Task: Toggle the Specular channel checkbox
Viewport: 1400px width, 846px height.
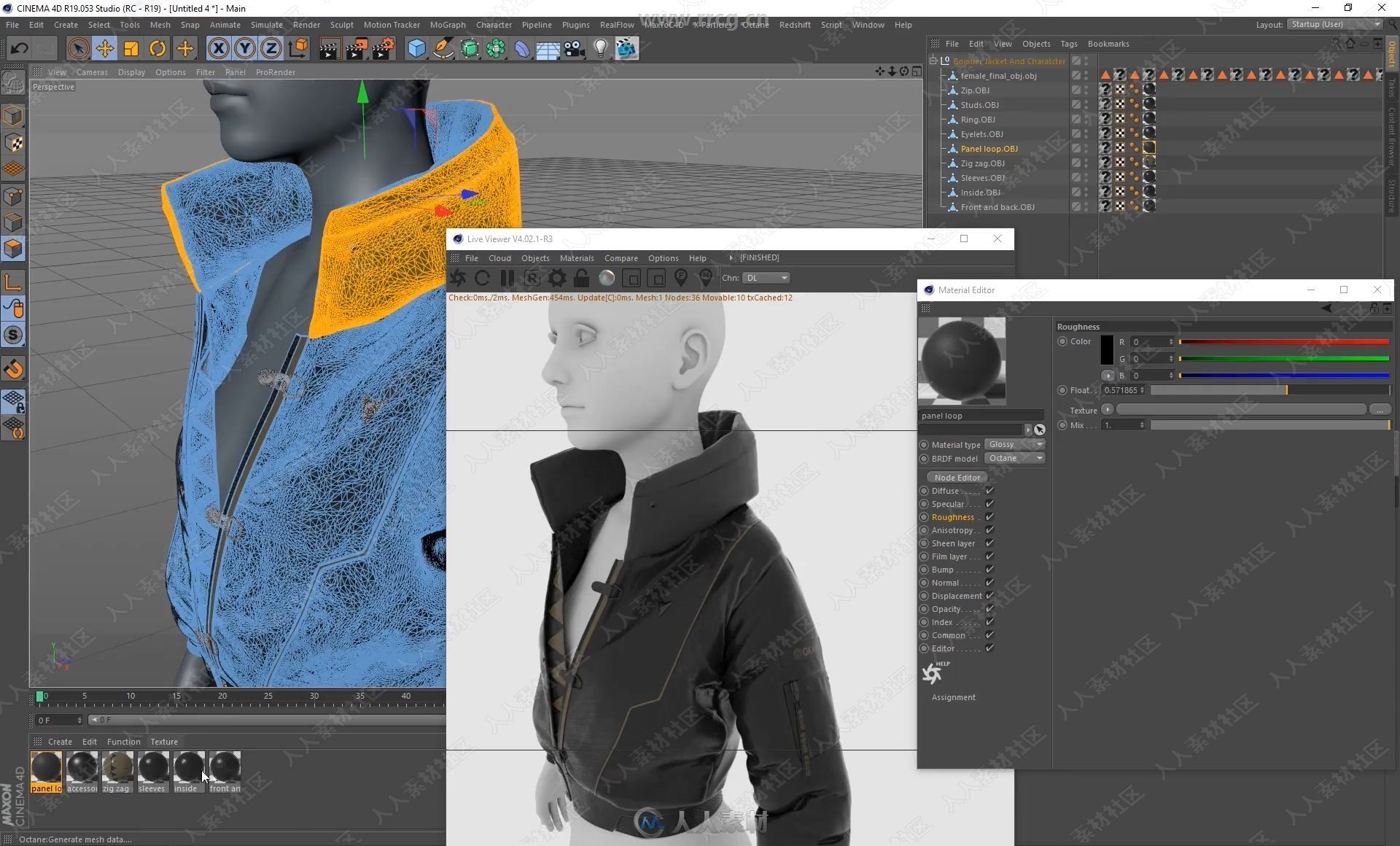Action: (x=989, y=504)
